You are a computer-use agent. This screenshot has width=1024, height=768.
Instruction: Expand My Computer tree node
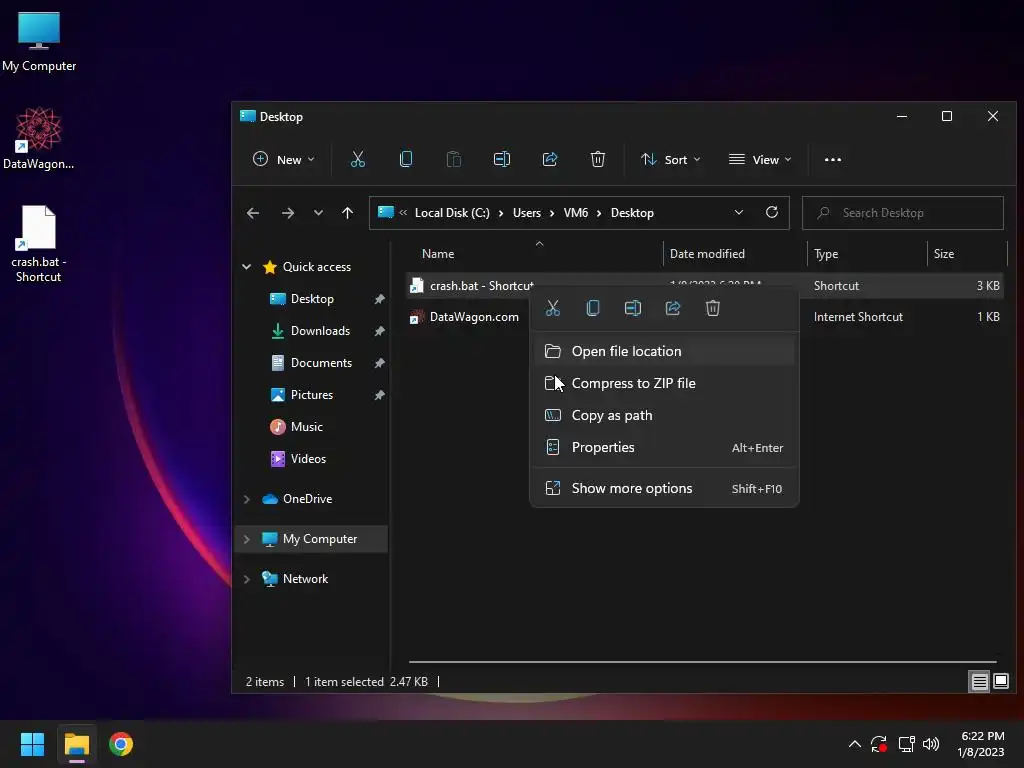247,539
